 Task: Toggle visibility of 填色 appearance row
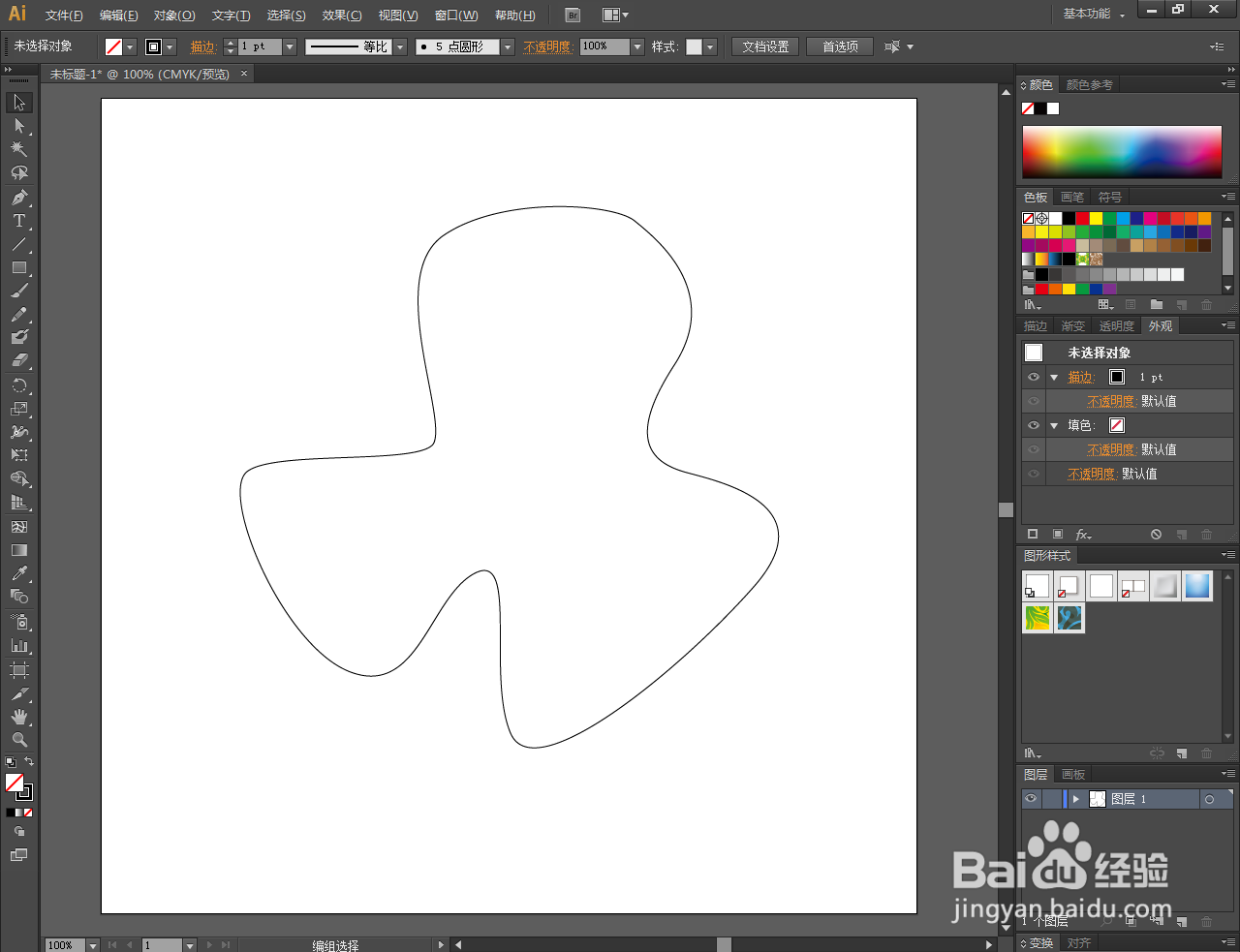pos(1034,425)
